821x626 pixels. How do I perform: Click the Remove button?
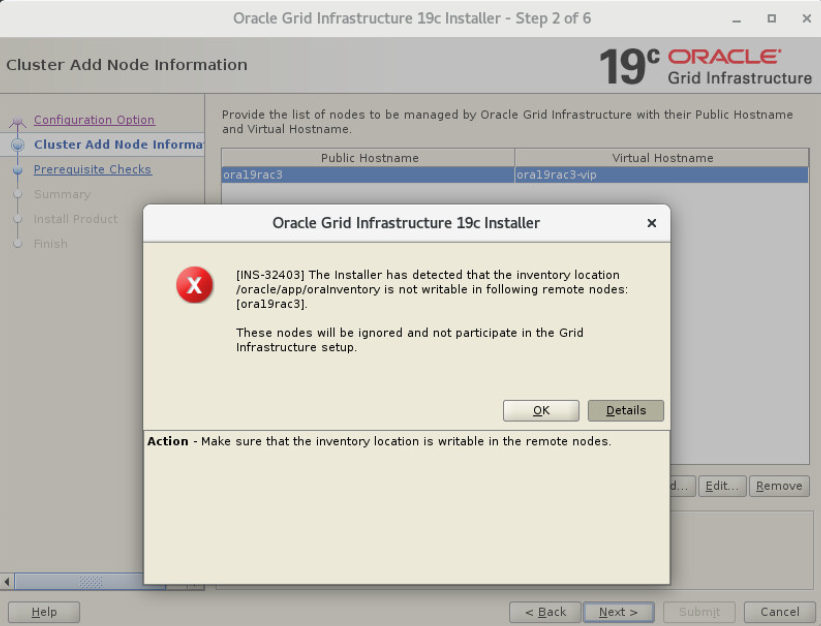tap(779, 486)
